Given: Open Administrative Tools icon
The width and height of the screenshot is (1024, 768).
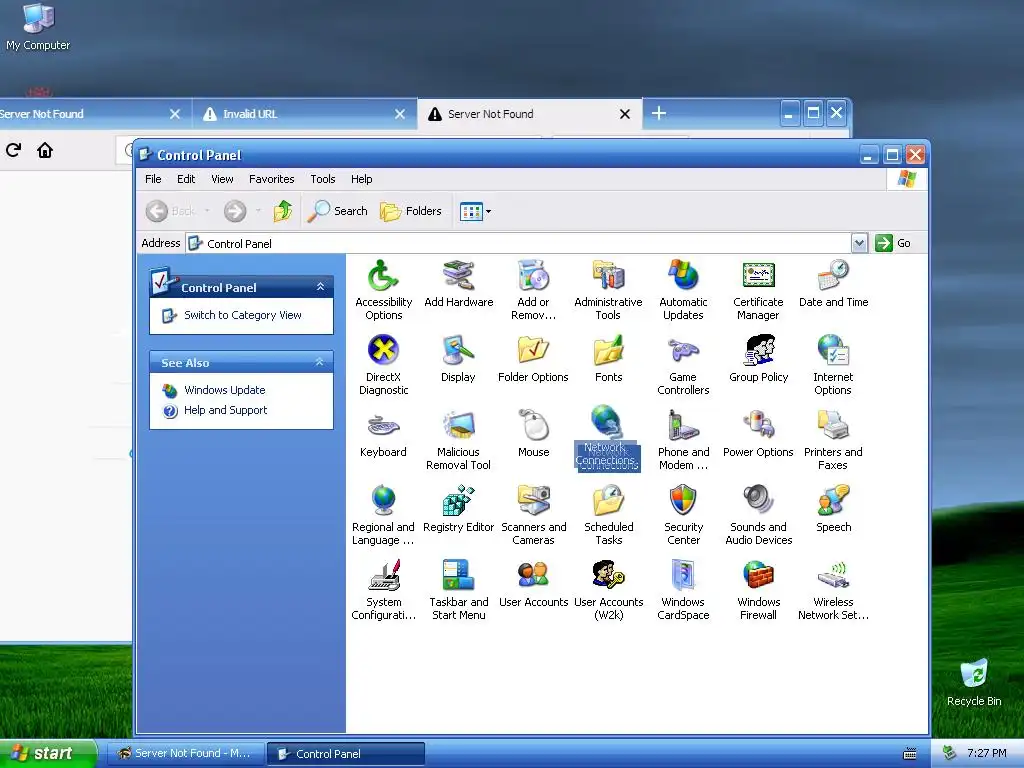Looking at the screenshot, I should pyautogui.click(x=608, y=290).
